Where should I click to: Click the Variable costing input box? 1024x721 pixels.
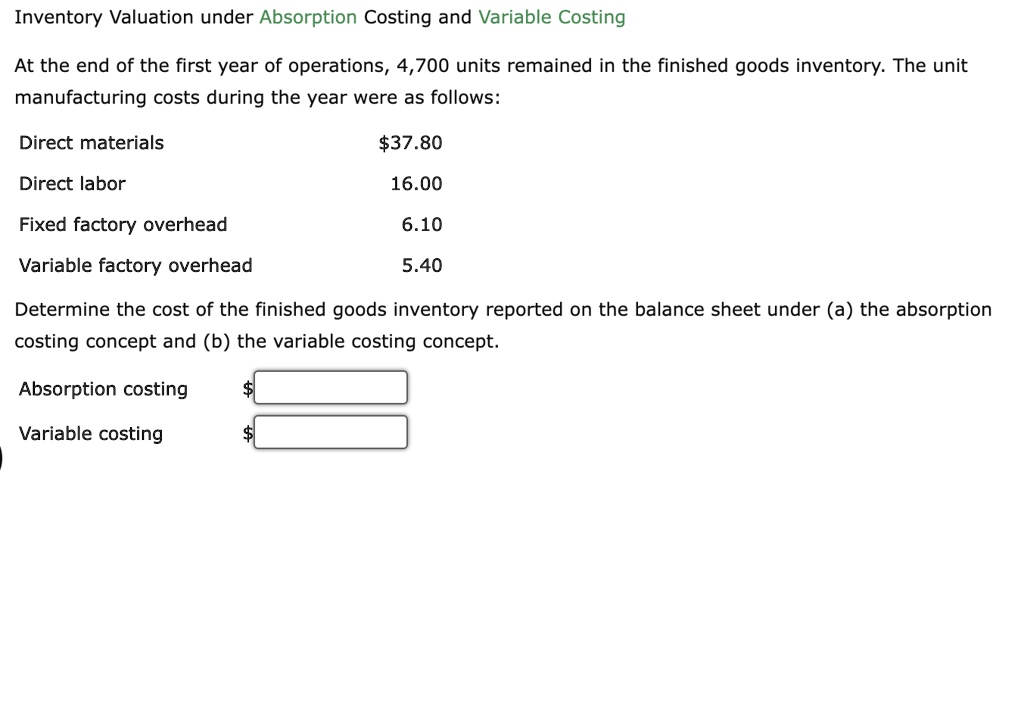330,432
